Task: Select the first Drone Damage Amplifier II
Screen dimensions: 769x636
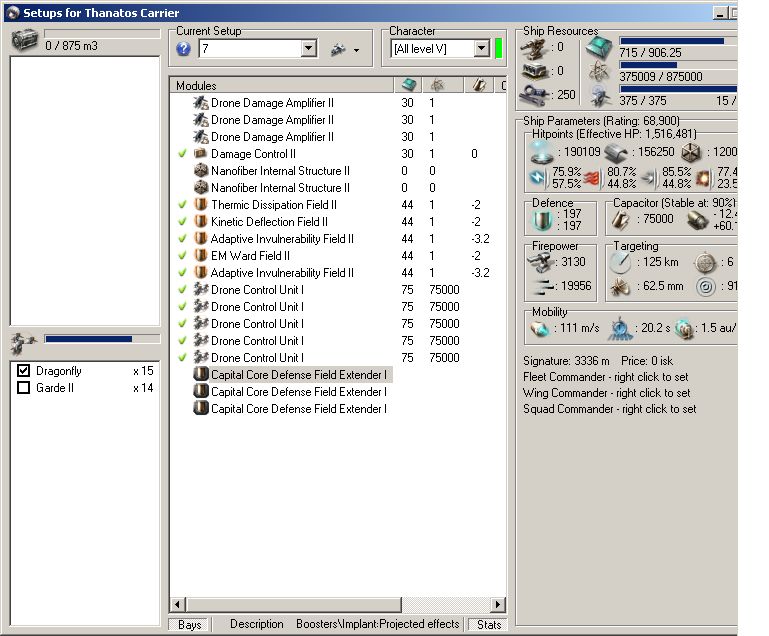Action: pyautogui.click(x=272, y=102)
